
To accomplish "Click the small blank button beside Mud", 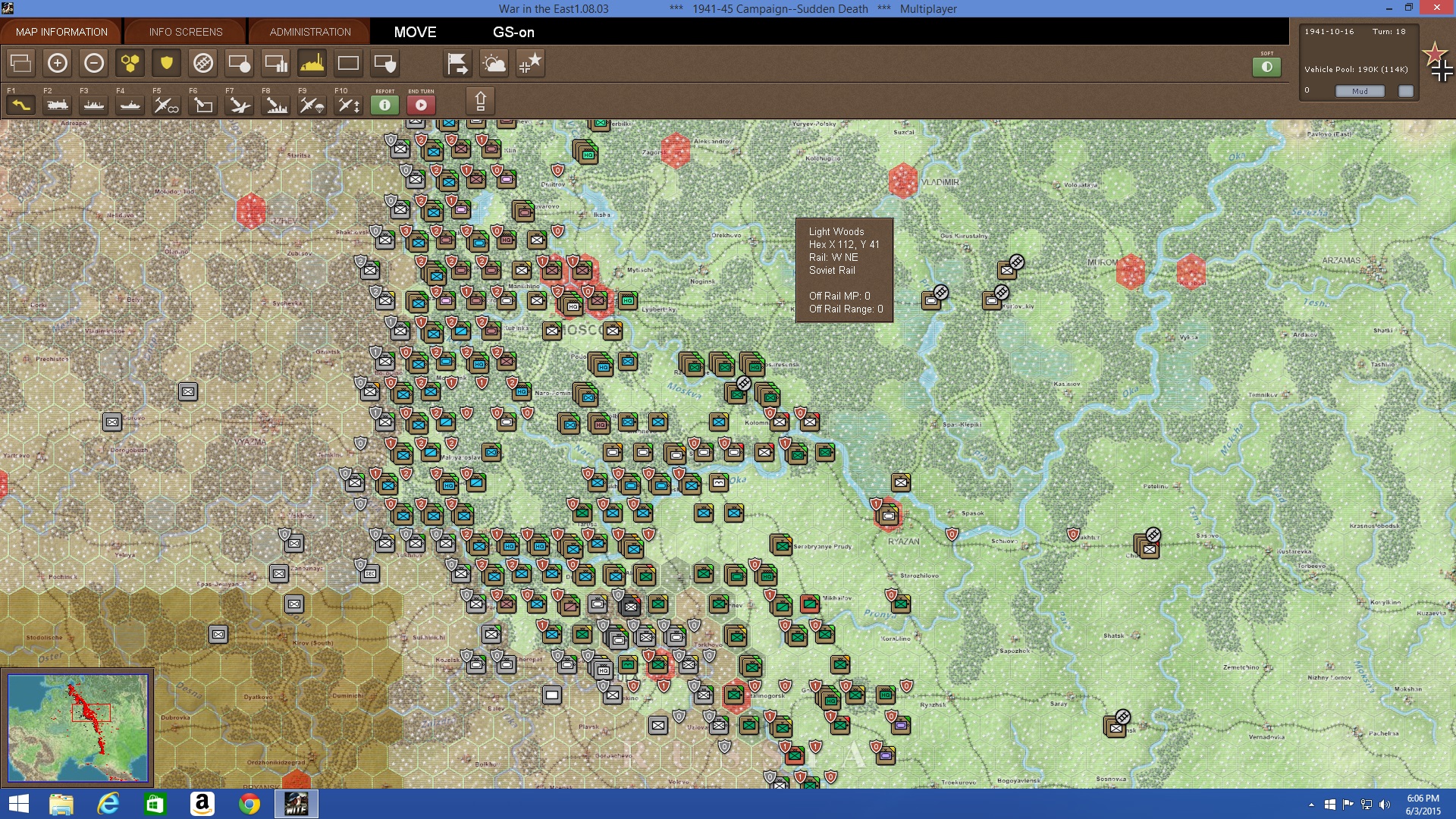I will [1406, 91].
